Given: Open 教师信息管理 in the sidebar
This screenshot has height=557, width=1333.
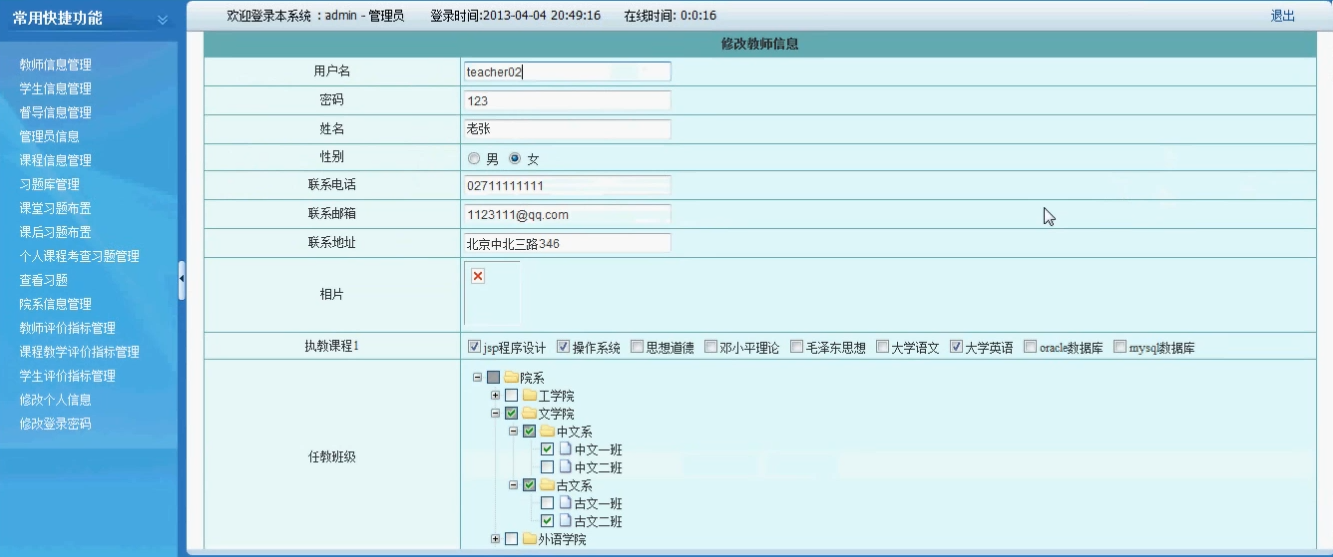Looking at the screenshot, I should click(55, 65).
